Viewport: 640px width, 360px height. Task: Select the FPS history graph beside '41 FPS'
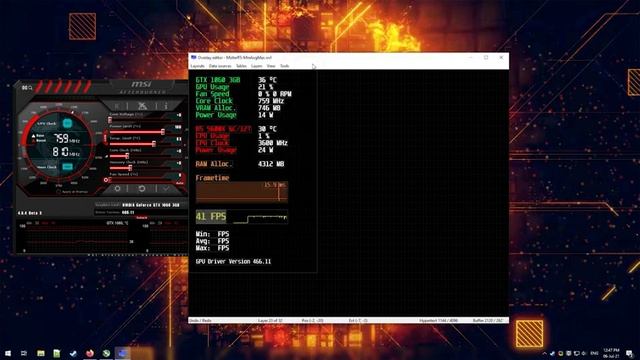pos(260,217)
